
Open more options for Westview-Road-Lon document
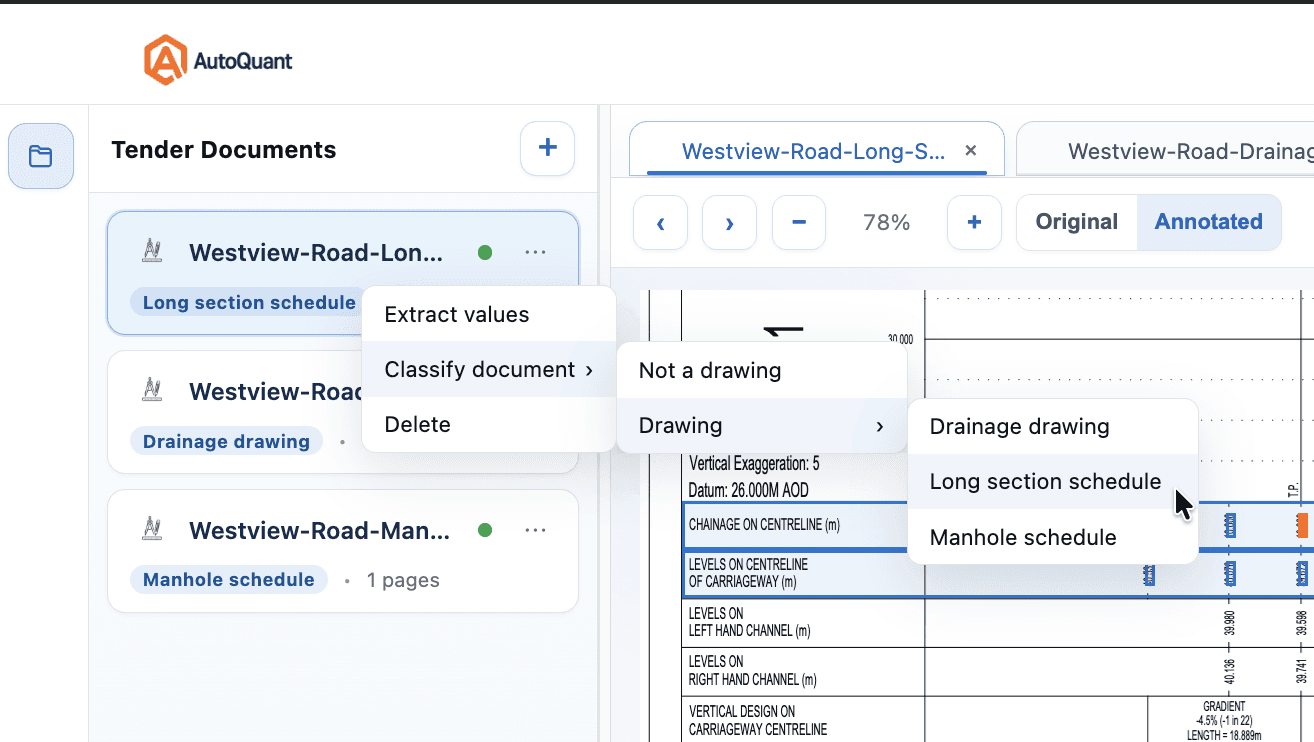535,252
